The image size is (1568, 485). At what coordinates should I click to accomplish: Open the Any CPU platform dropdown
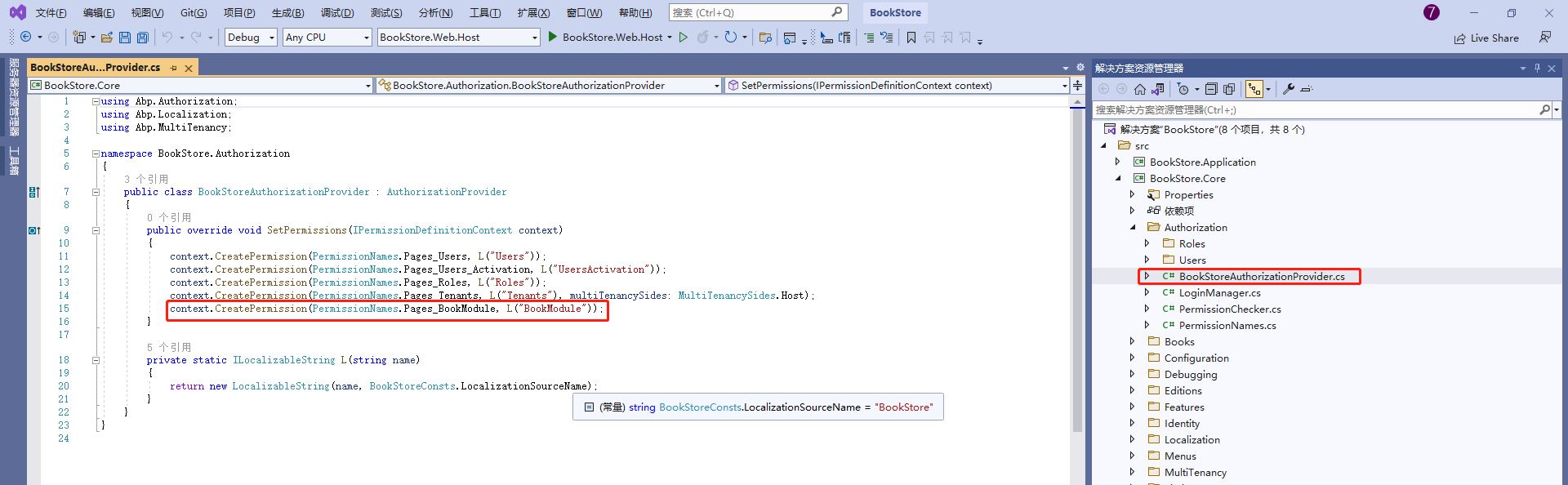[327, 38]
